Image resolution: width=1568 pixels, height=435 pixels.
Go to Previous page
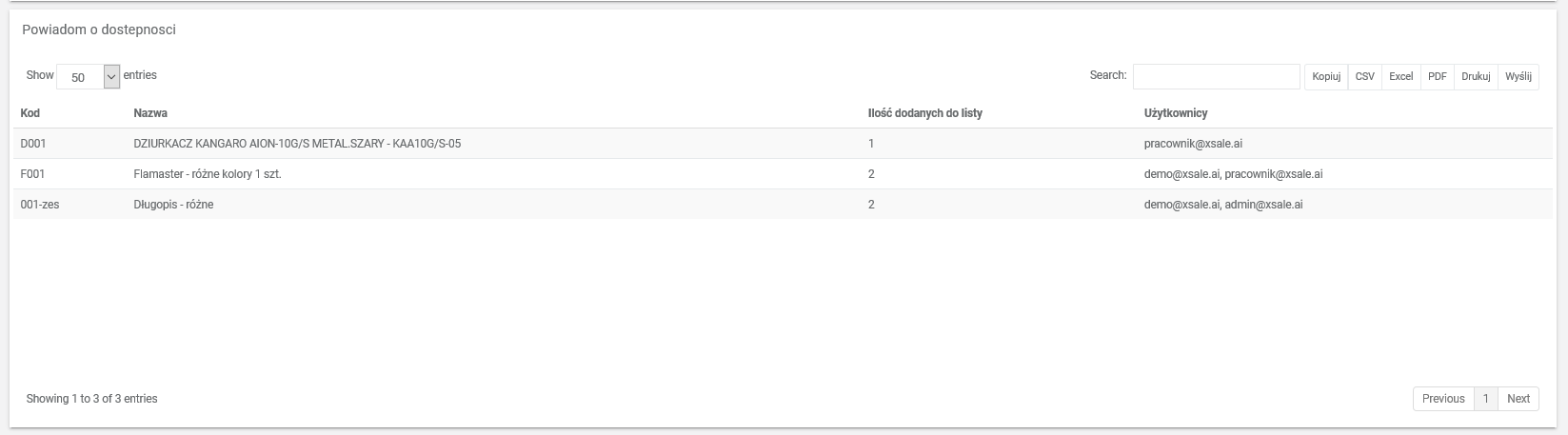click(x=1442, y=399)
